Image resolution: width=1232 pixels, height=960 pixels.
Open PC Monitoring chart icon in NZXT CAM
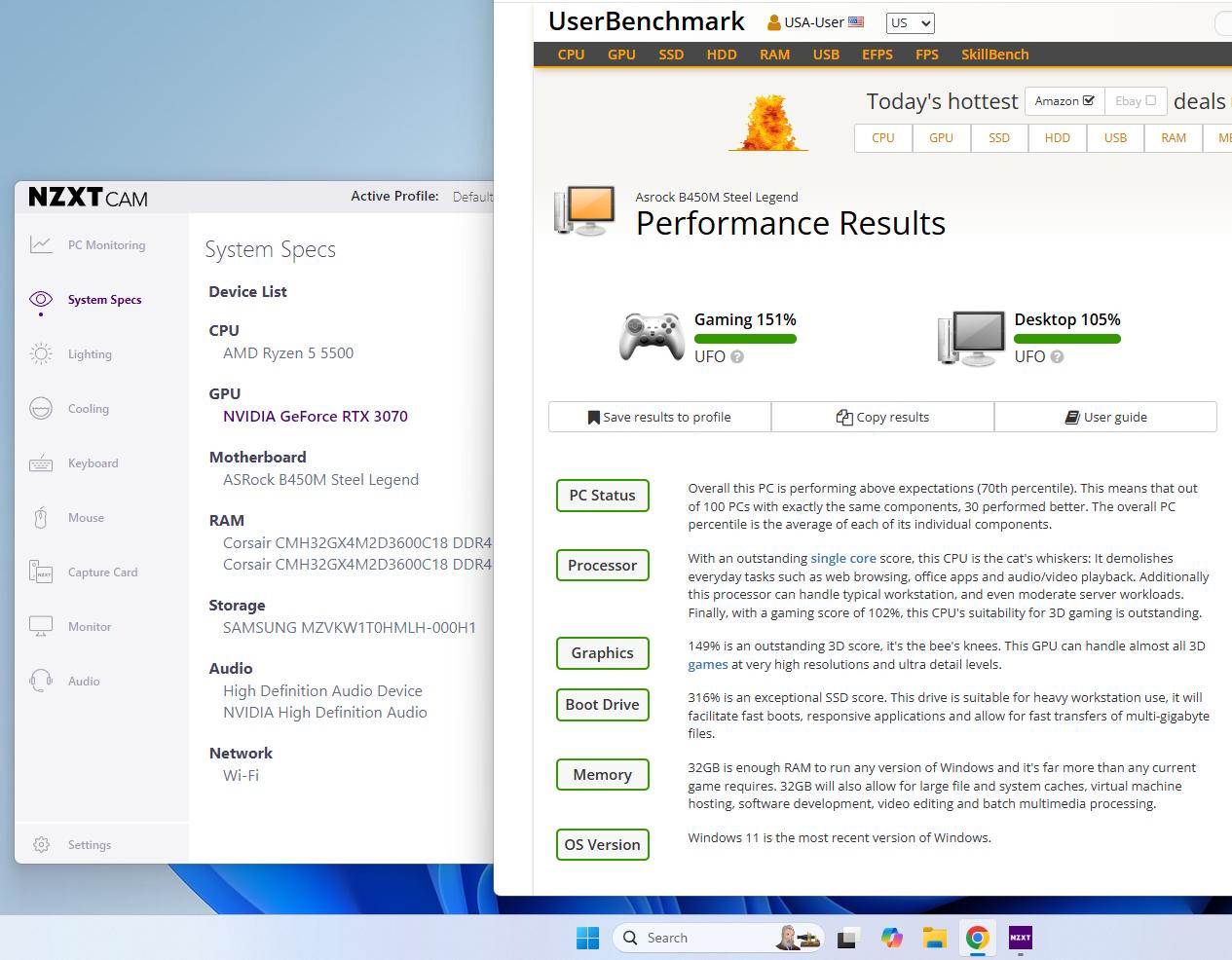tap(41, 245)
